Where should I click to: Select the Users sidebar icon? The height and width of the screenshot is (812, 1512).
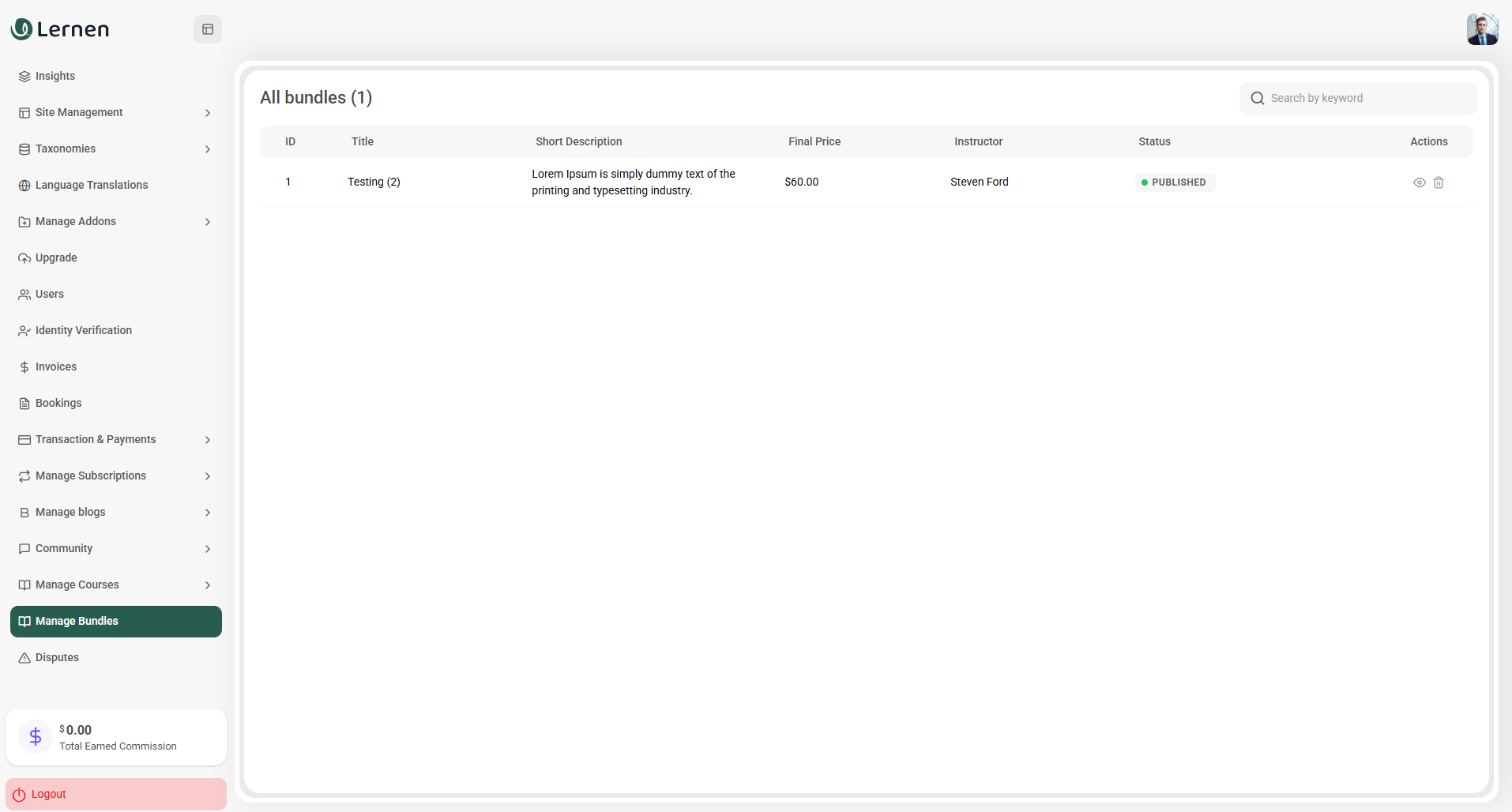click(x=24, y=294)
